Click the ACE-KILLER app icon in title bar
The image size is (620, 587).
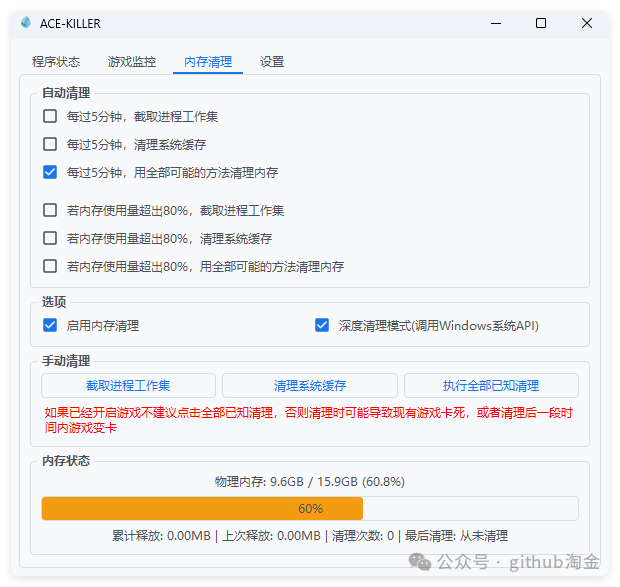[26, 23]
